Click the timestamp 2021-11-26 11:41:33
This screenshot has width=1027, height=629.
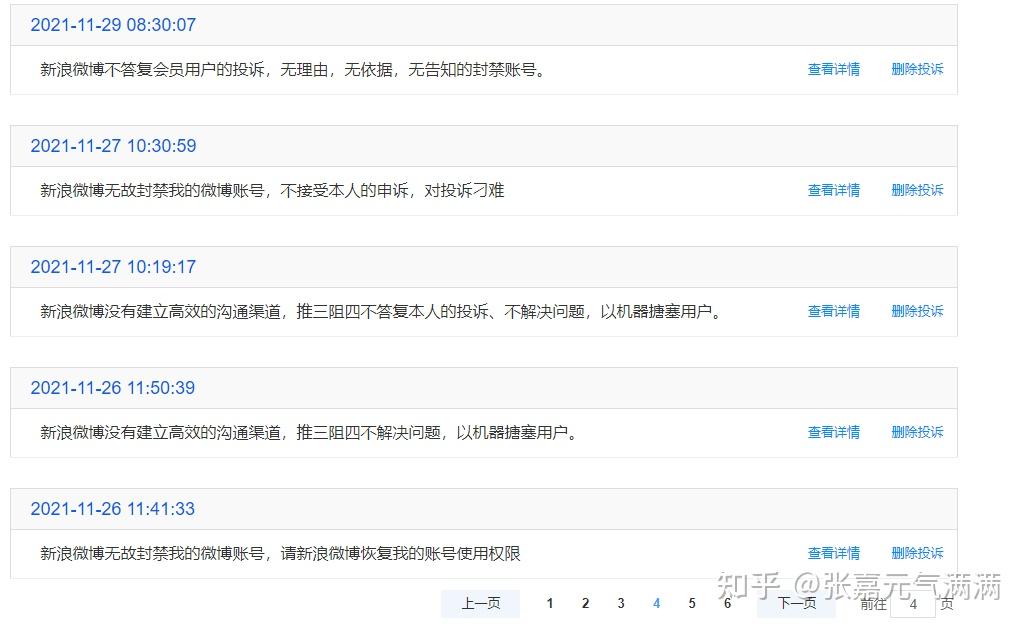click(113, 509)
